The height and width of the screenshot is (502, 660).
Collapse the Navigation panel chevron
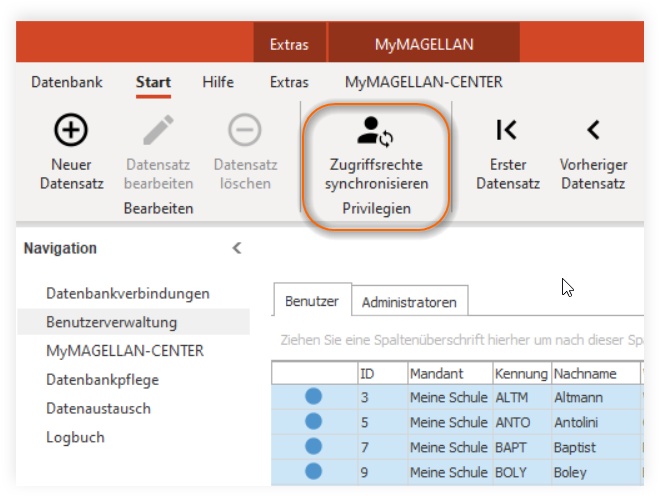tap(237, 248)
